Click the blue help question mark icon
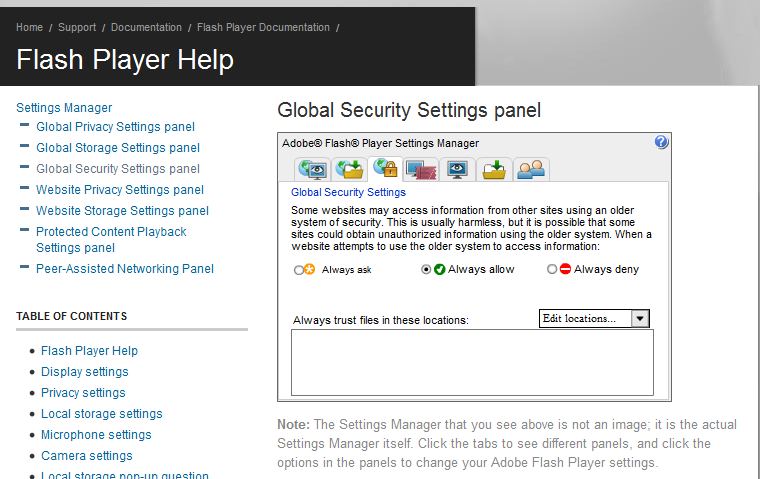The height and width of the screenshot is (479, 760). [x=661, y=142]
